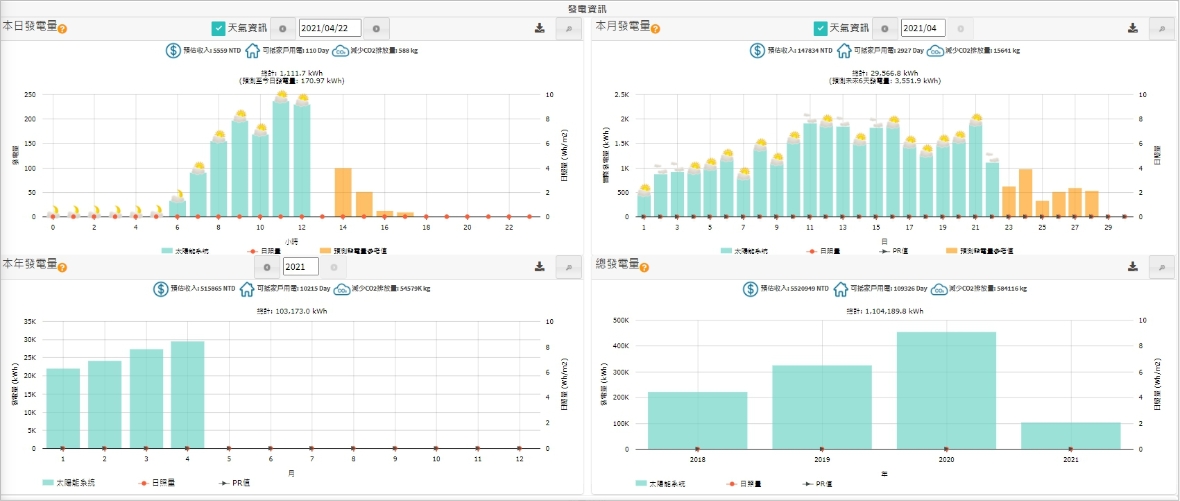Uncheck 天氣資訊 on the daily panel
1180x501 pixels.
pyautogui.click(x=218, y=29)
